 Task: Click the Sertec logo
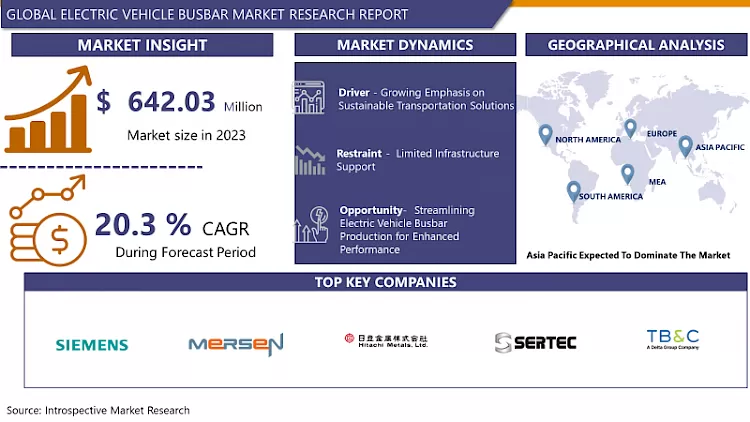[x=535, y=343]
